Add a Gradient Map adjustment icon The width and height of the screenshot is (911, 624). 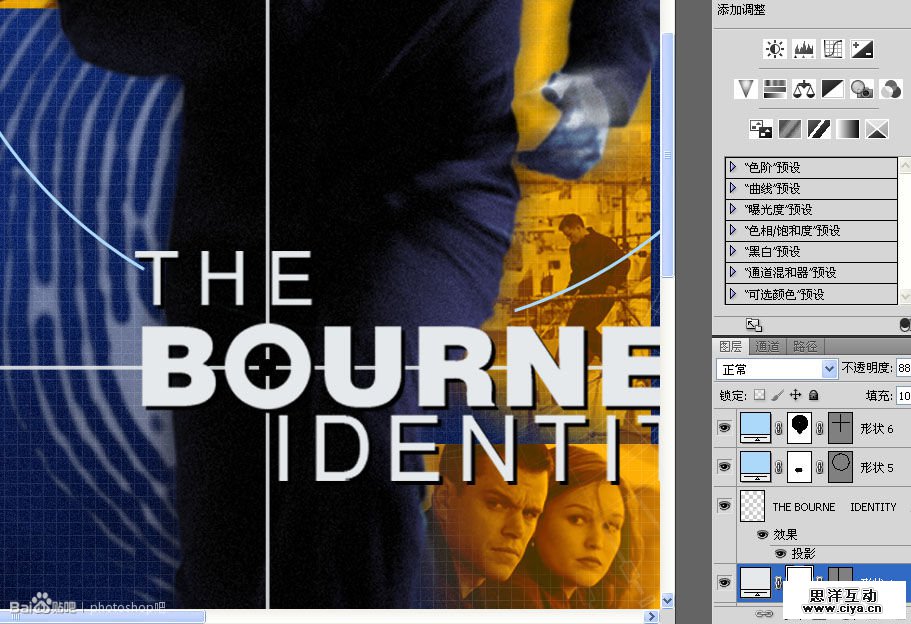[848, 128]
